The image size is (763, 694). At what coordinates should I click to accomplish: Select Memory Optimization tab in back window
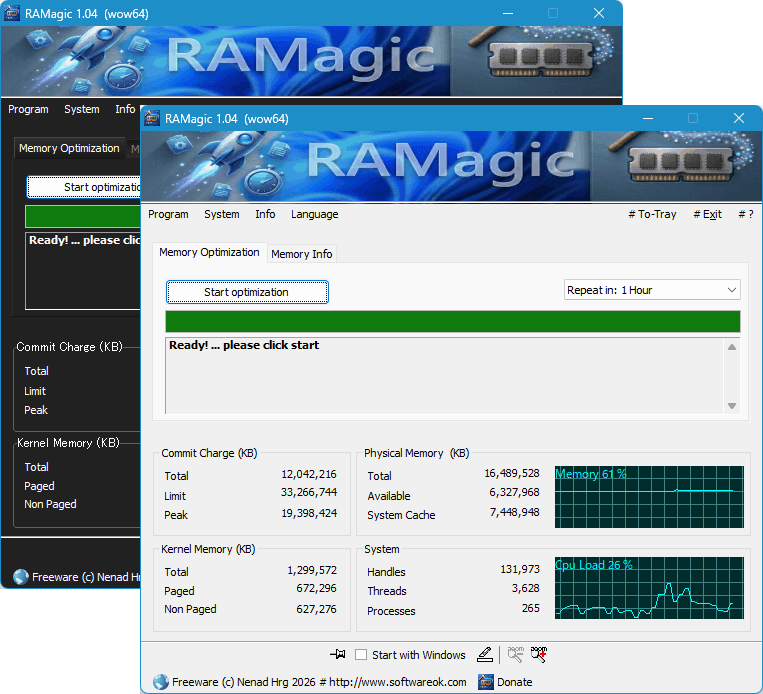coord(69,148)
